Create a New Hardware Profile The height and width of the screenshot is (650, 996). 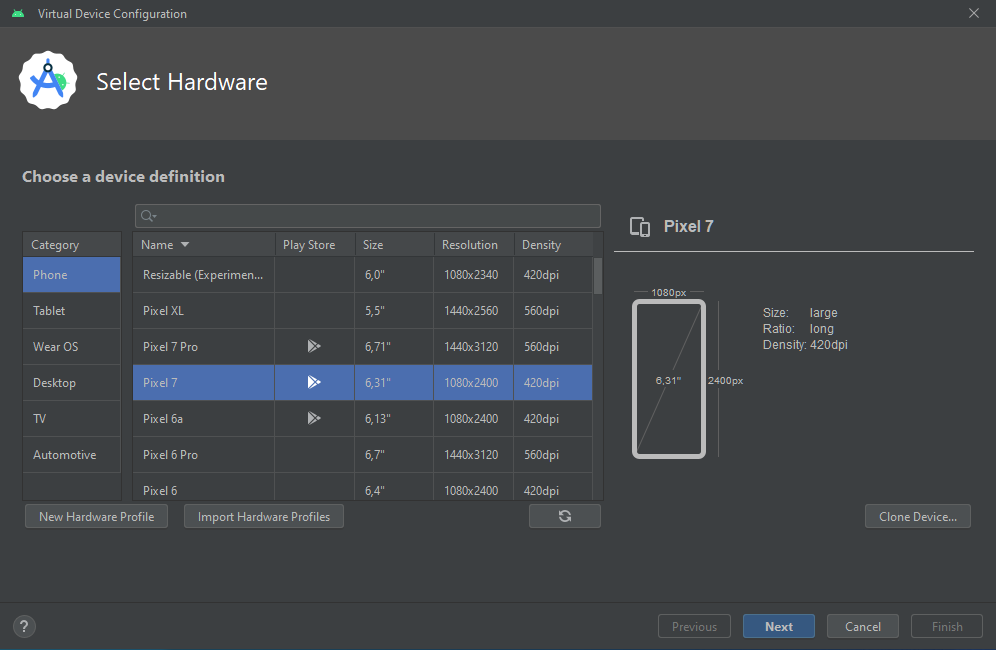coord(96,516)
